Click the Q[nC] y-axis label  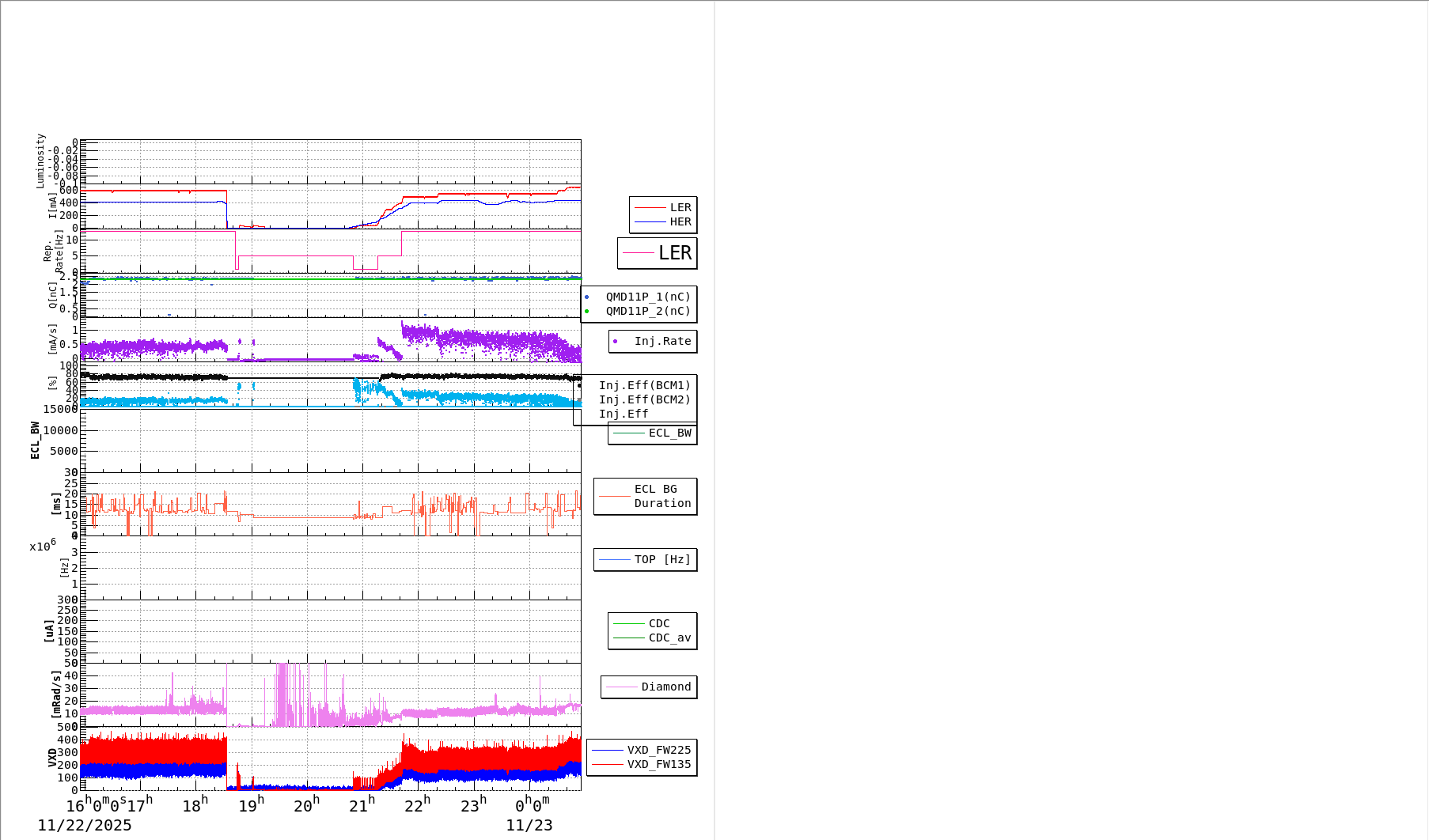(x=53, y=295)
